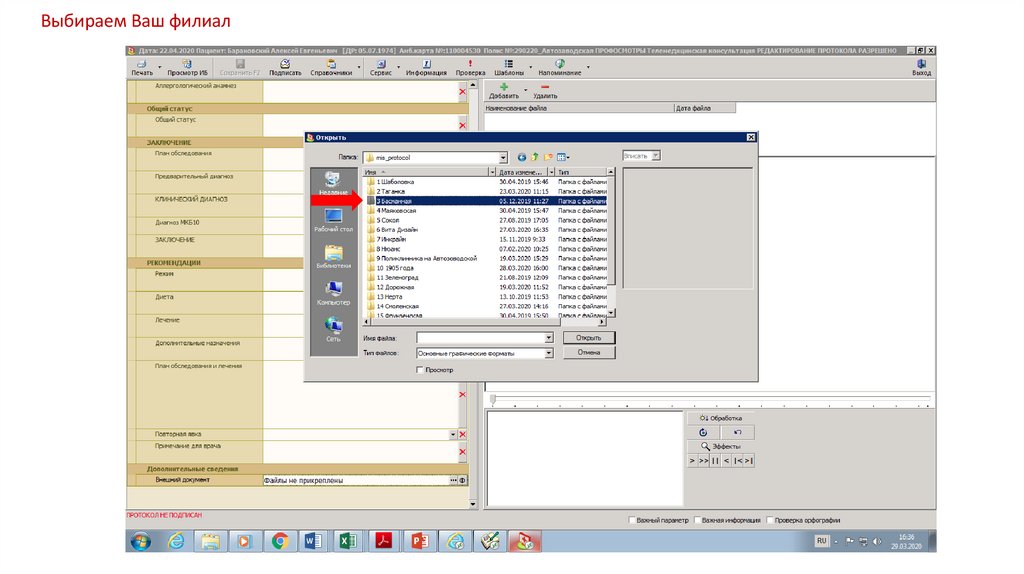The height and width of the screenshot is (574, 1024).
Task: Open Имя column filter dropdown
Action: pos(492,172)
